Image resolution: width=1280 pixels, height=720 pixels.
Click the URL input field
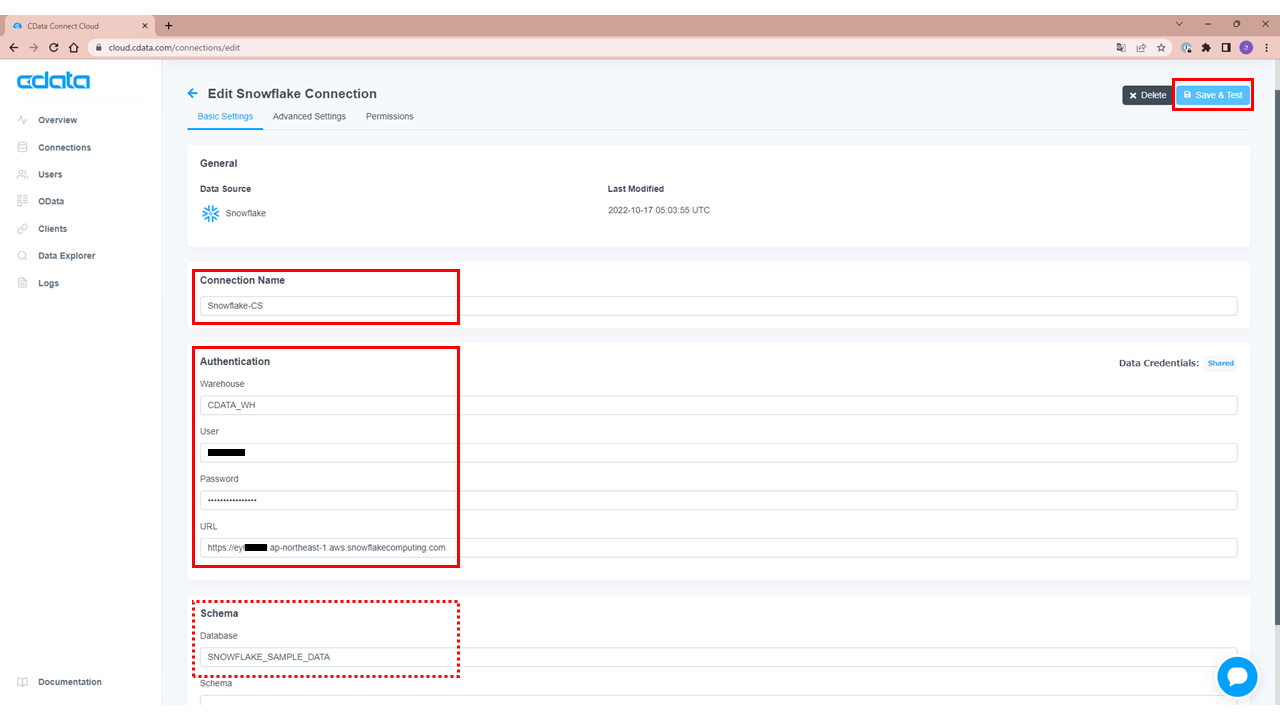coord(718,548)
